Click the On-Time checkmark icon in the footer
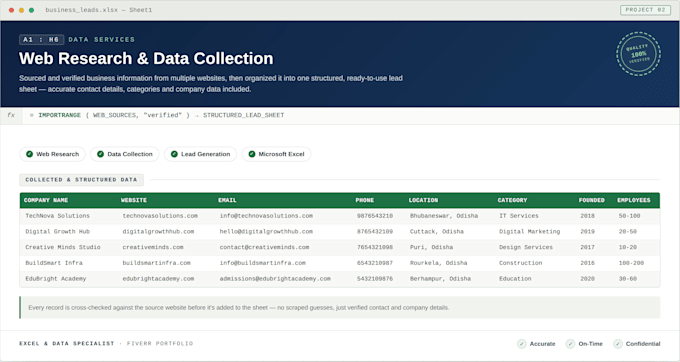Viewport: 680px width, 362px height. tap(570, 344)
